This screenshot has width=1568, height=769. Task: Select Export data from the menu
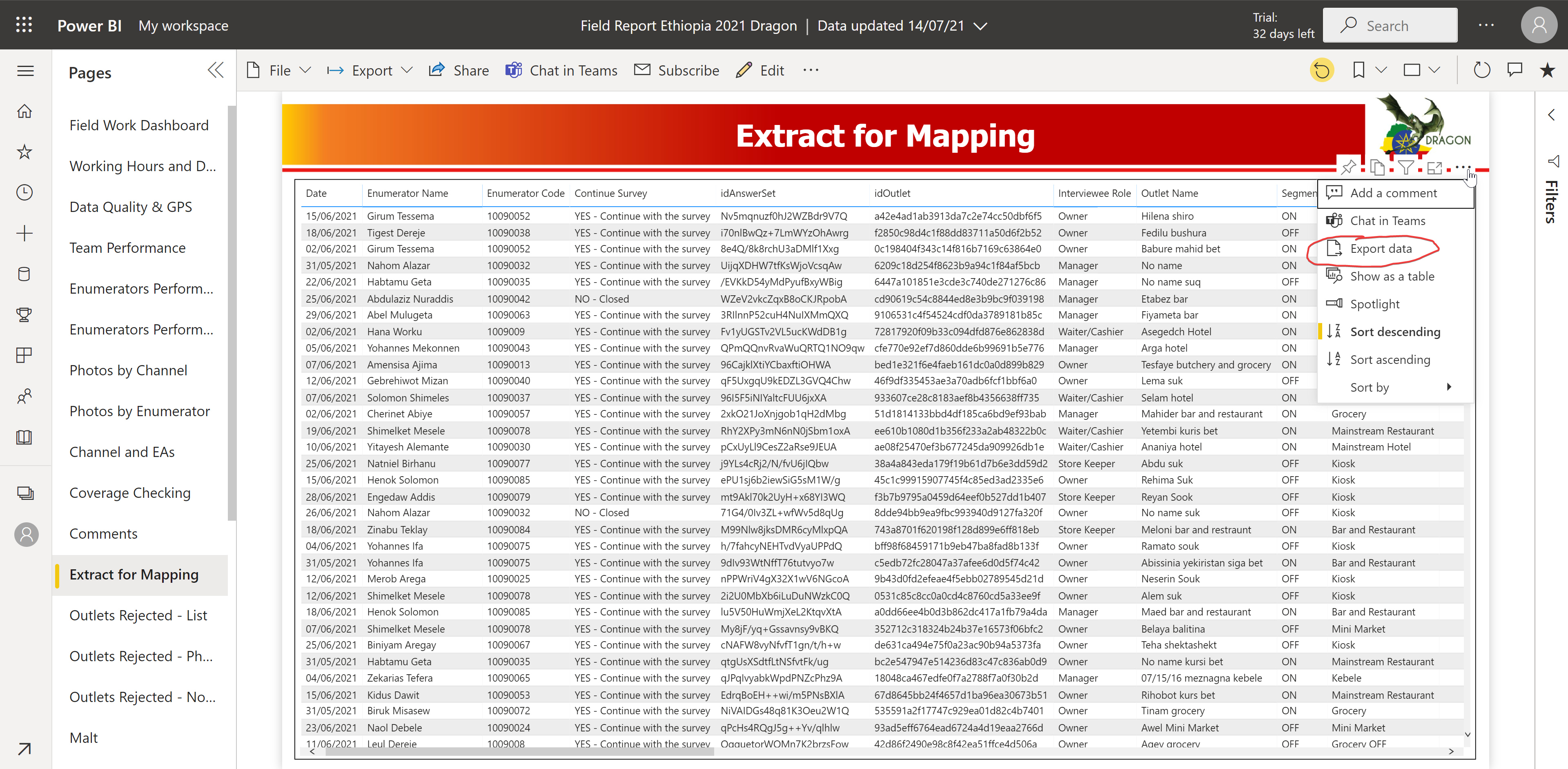tap(1381, 248)
